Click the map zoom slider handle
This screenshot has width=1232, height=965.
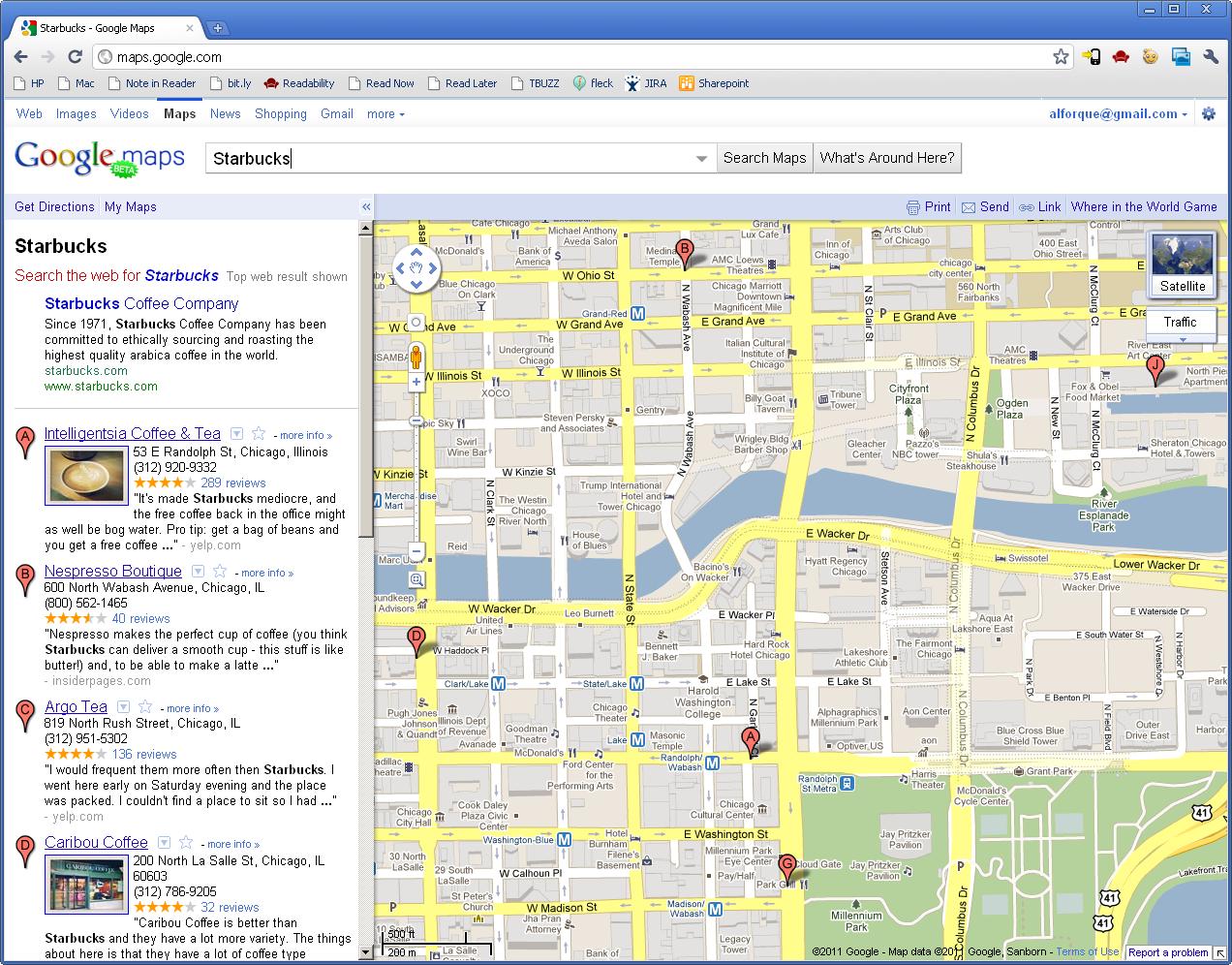pyautogui.click(x=416, y=421)
